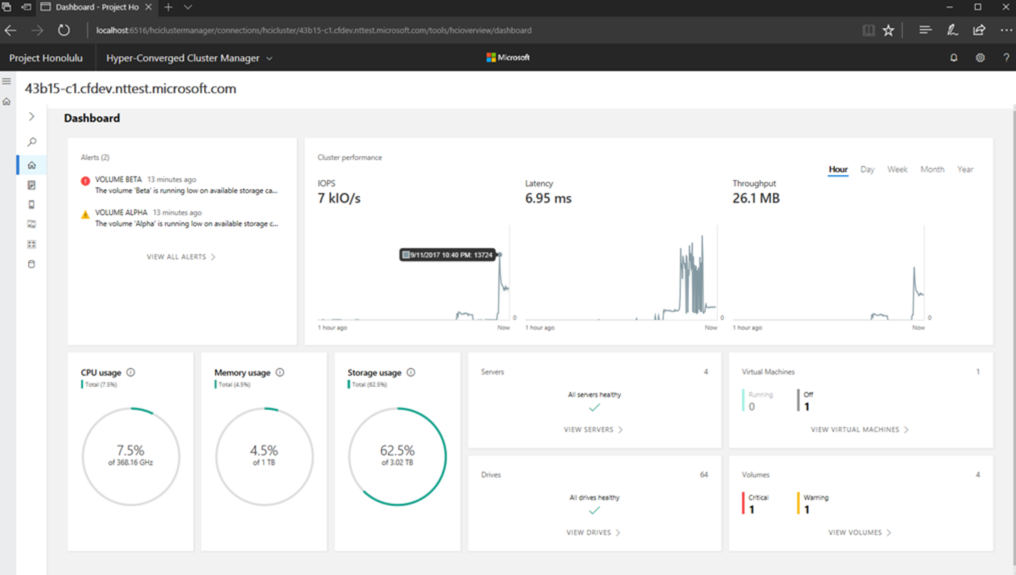Open the VIEW VOLUMES link
The height and width of the screenshot is (575, 1016).
(859, 533)
